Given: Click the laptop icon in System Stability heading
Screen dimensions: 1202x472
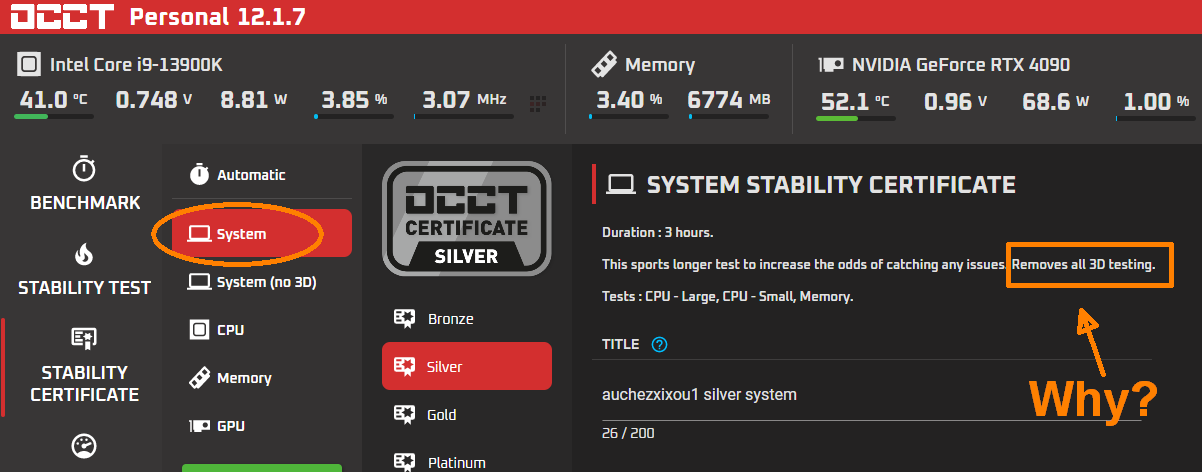Looking at the screenshot, I should tap(622, 185).
